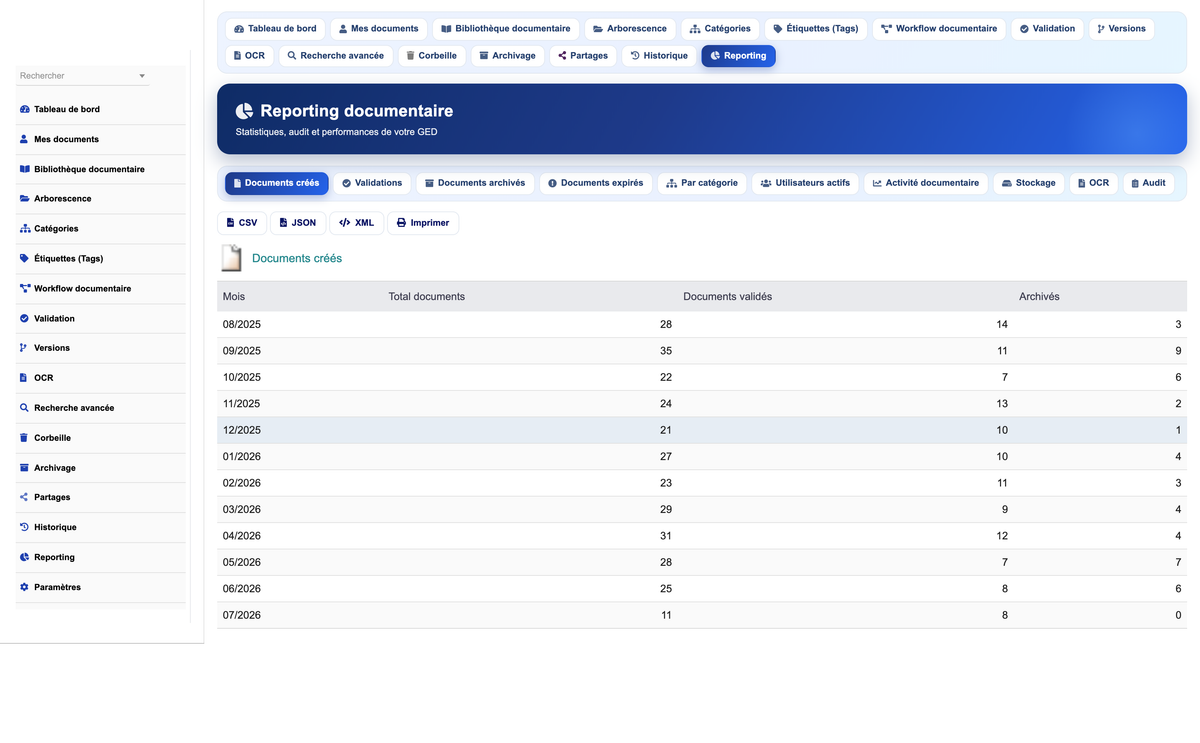Export the report as XML
This screenshot has width=1200, height=743.
[356, 223]
